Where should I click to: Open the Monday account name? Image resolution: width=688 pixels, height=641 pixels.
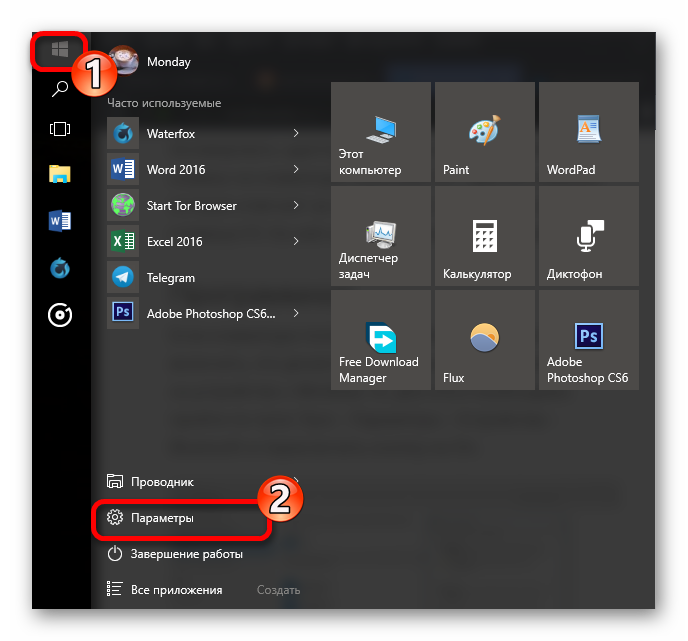169,62
